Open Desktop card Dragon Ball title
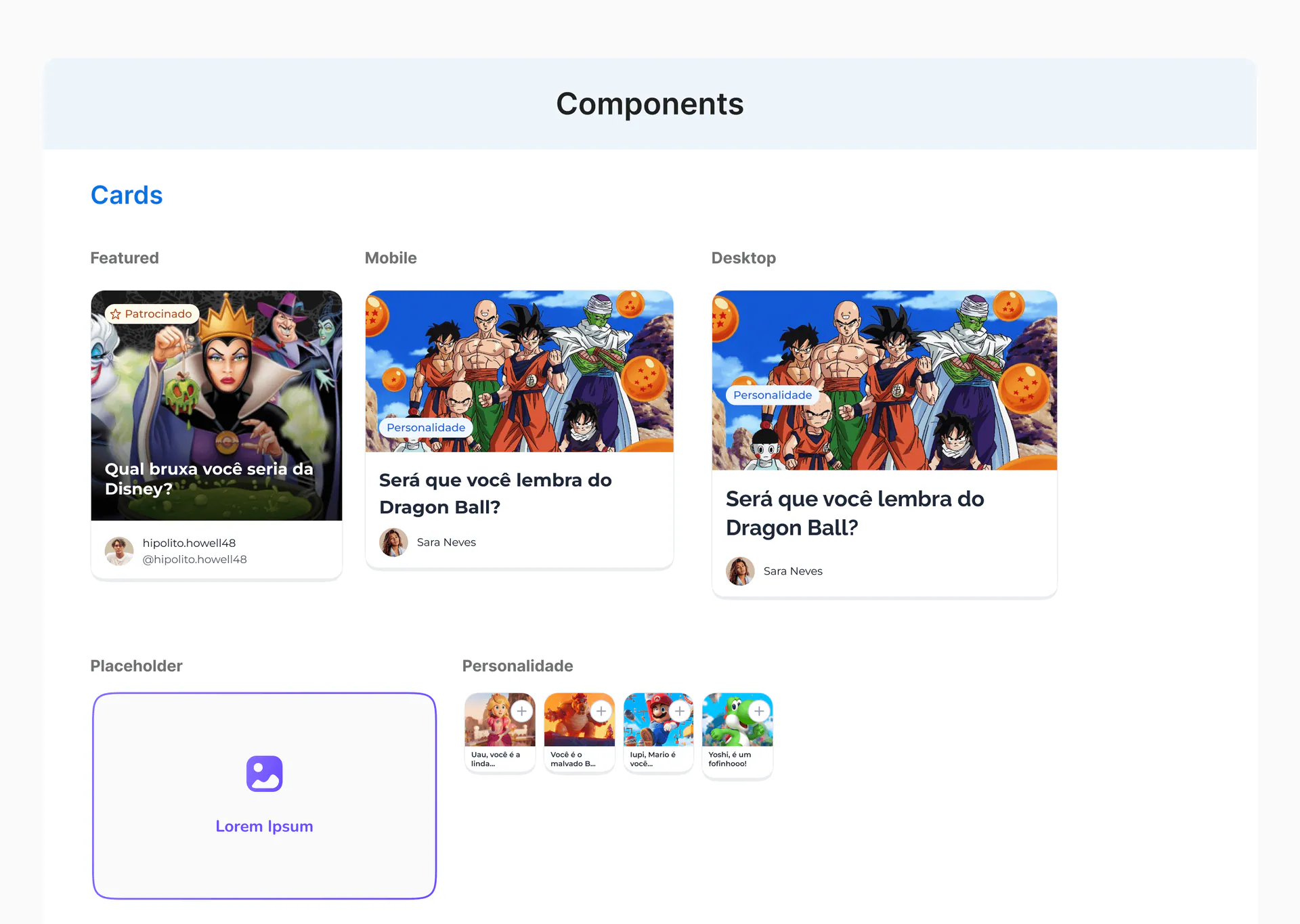The width and height of the screenshot is (1300, 924). point(854,513)
